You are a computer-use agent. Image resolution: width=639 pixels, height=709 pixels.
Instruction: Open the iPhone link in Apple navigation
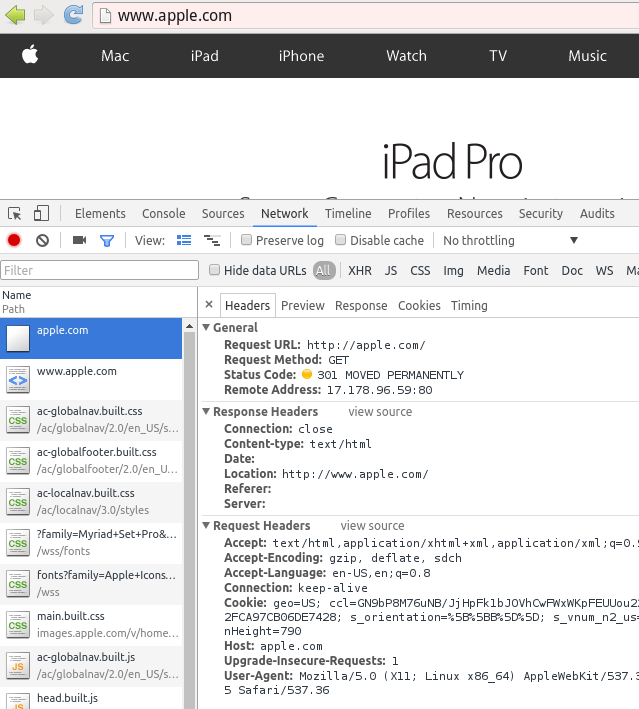pyautogui.click(x=301, y=56)
